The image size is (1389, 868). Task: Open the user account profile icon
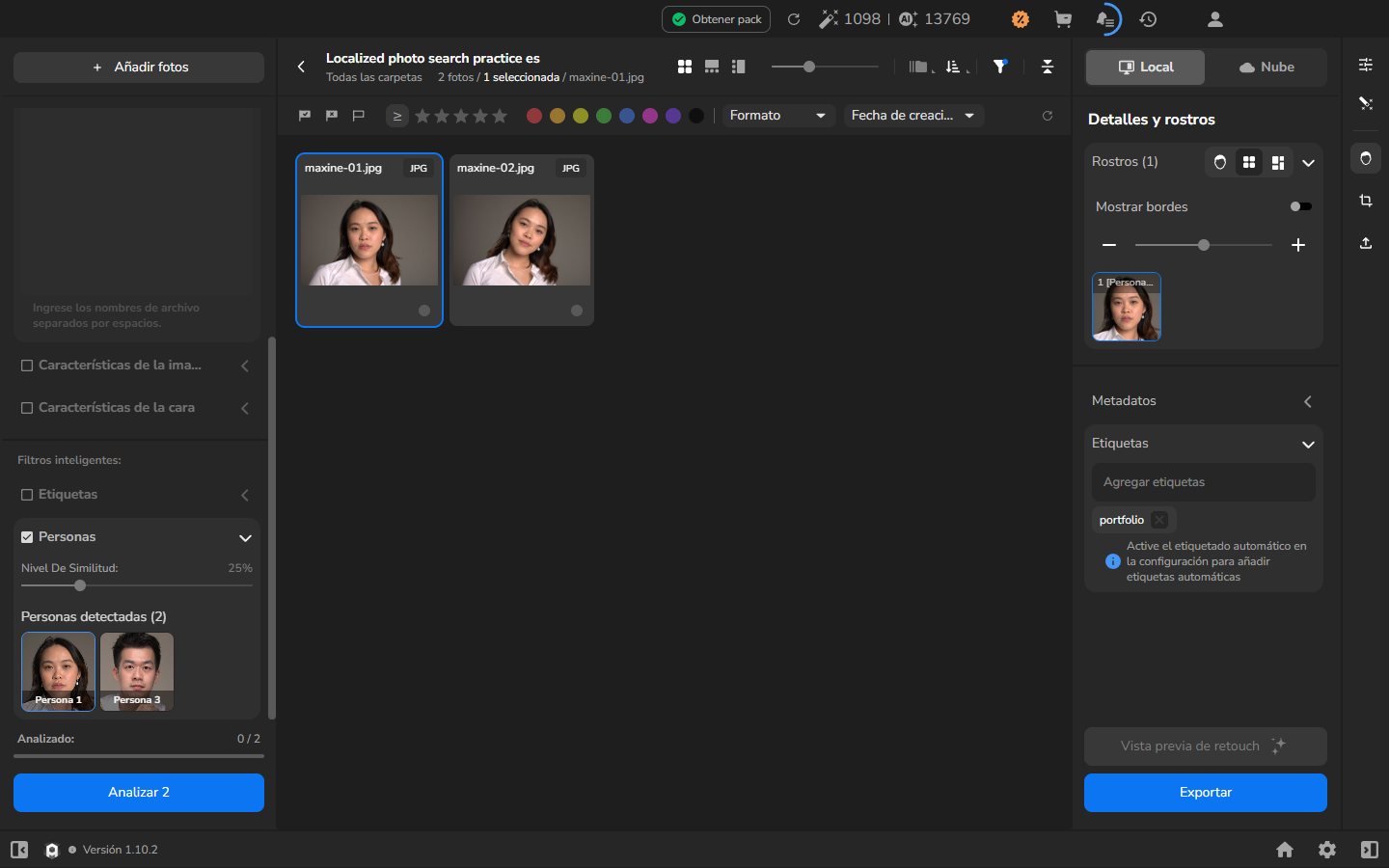click(x=1215, y=19)
